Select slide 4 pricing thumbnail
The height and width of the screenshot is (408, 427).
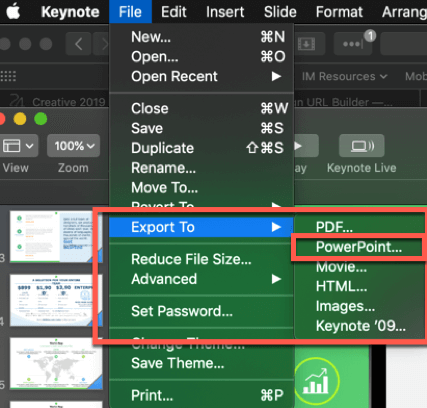tap(55, 300)
